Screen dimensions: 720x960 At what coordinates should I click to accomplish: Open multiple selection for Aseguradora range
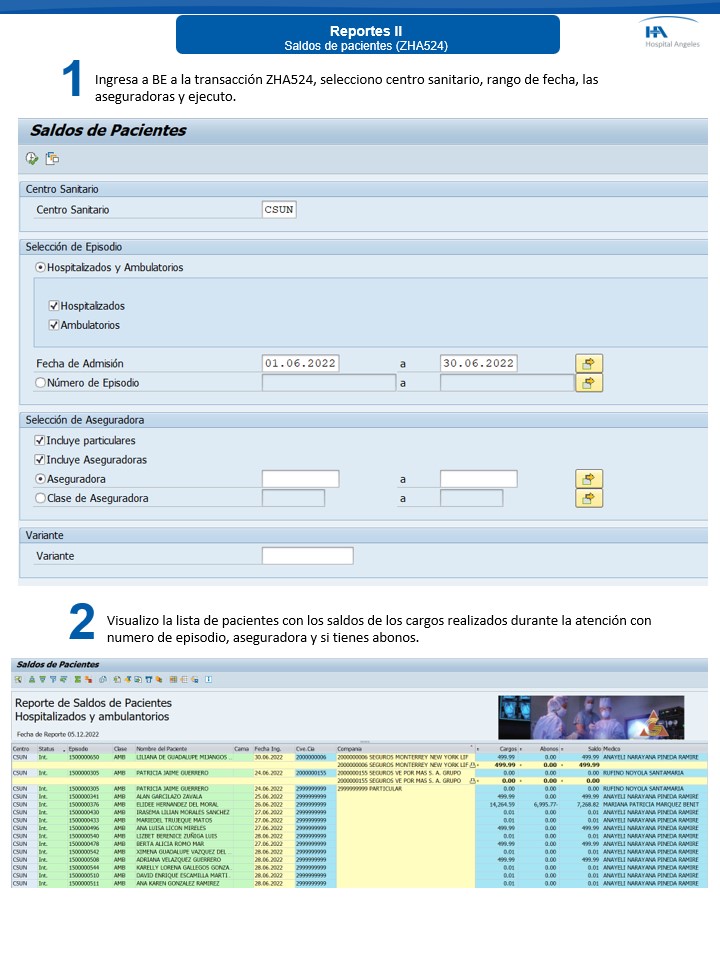pyautogui.click(x=589, y=479)
